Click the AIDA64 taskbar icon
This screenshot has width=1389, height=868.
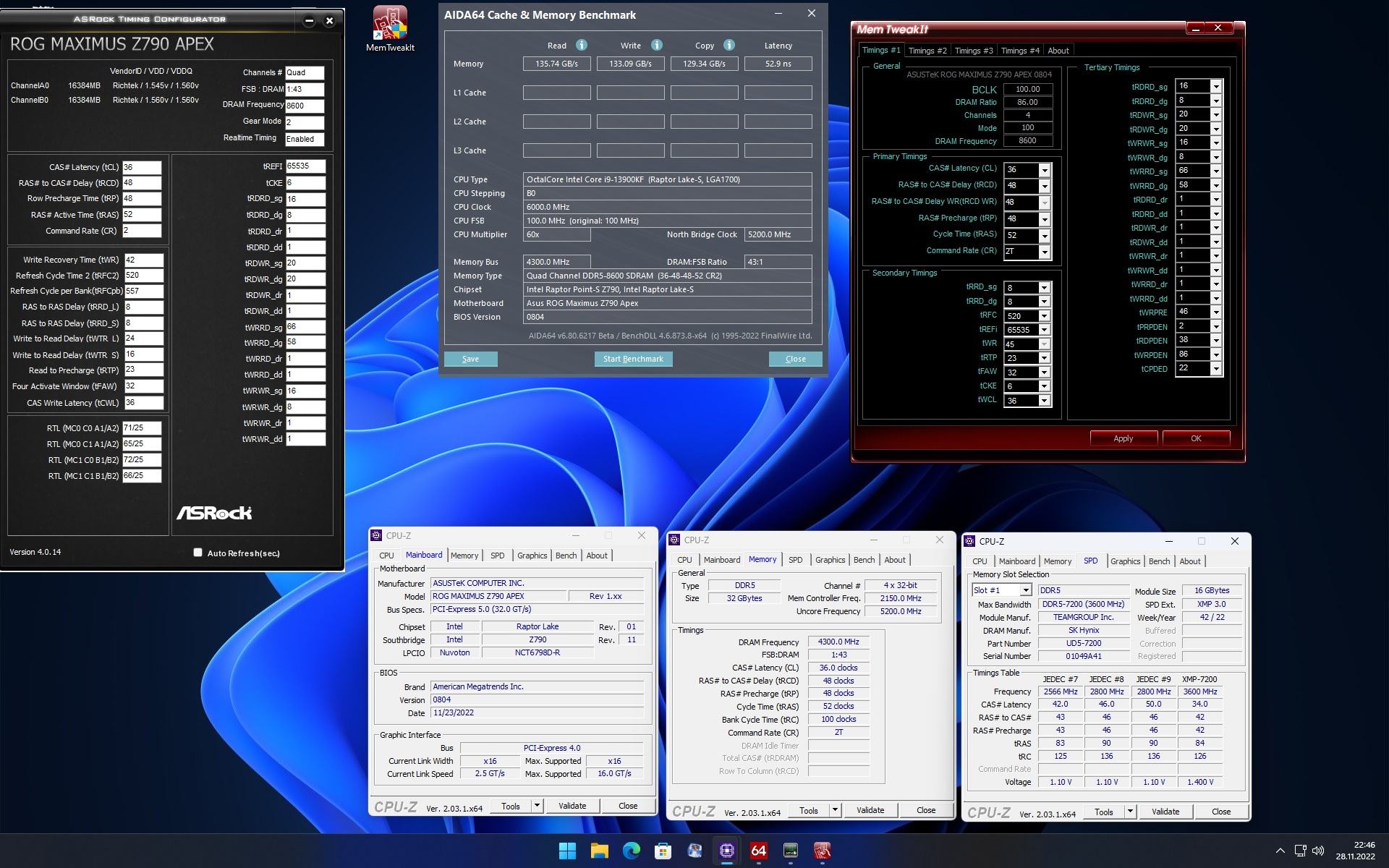tap(758, 851)
